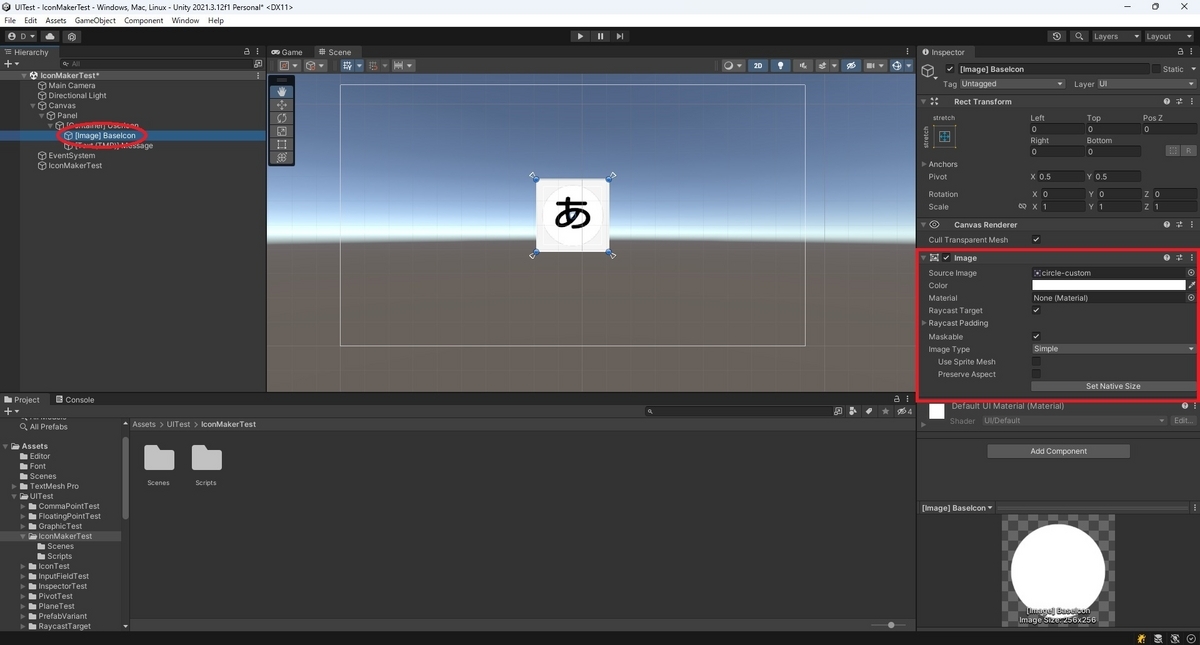The width and height of the screenshot is (1200, 645).
Task: Toggle Static checkbox
Action: [1156, 69]
